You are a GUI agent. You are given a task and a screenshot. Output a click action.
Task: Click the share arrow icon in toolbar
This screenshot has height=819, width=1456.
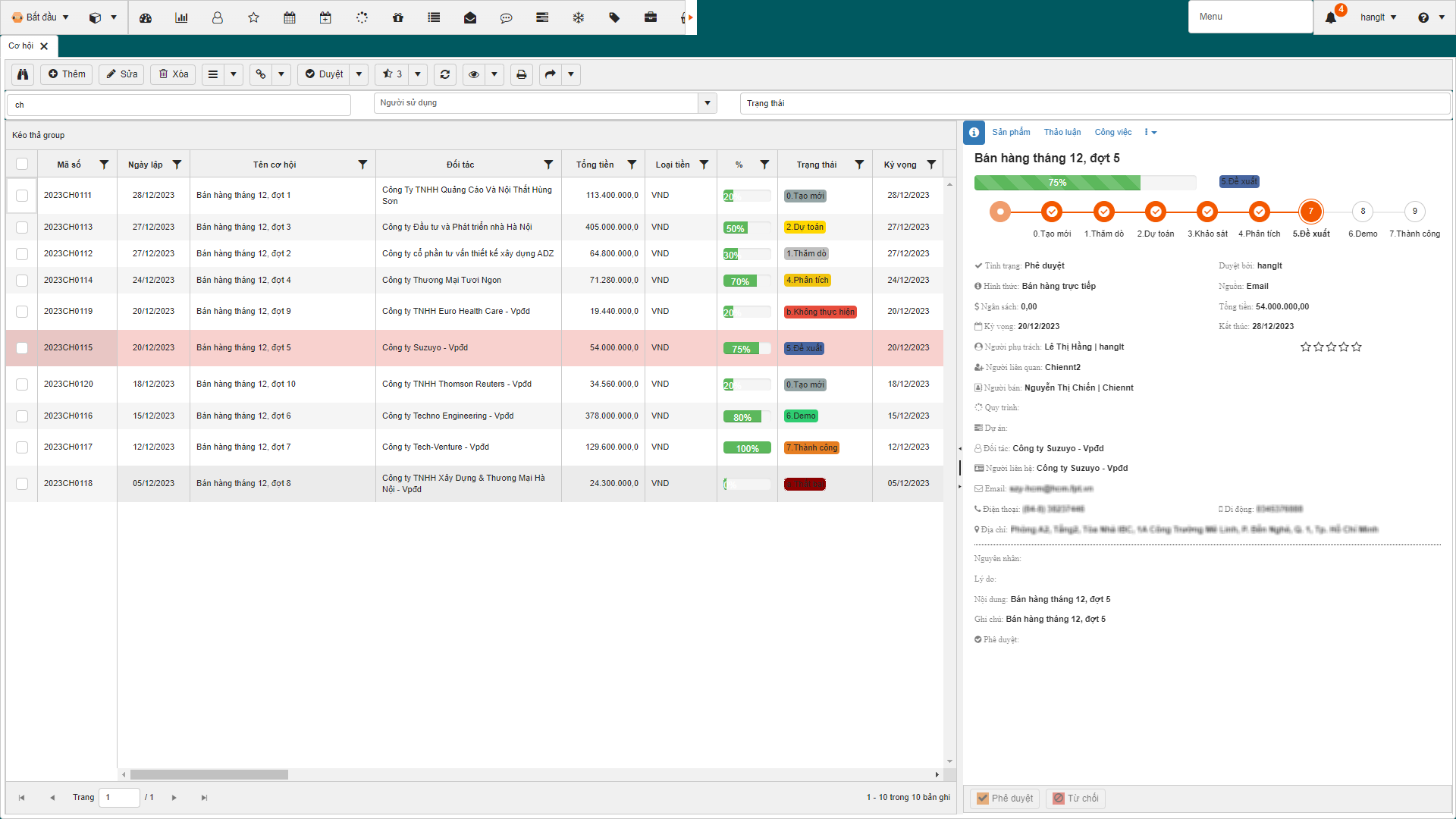551,74
